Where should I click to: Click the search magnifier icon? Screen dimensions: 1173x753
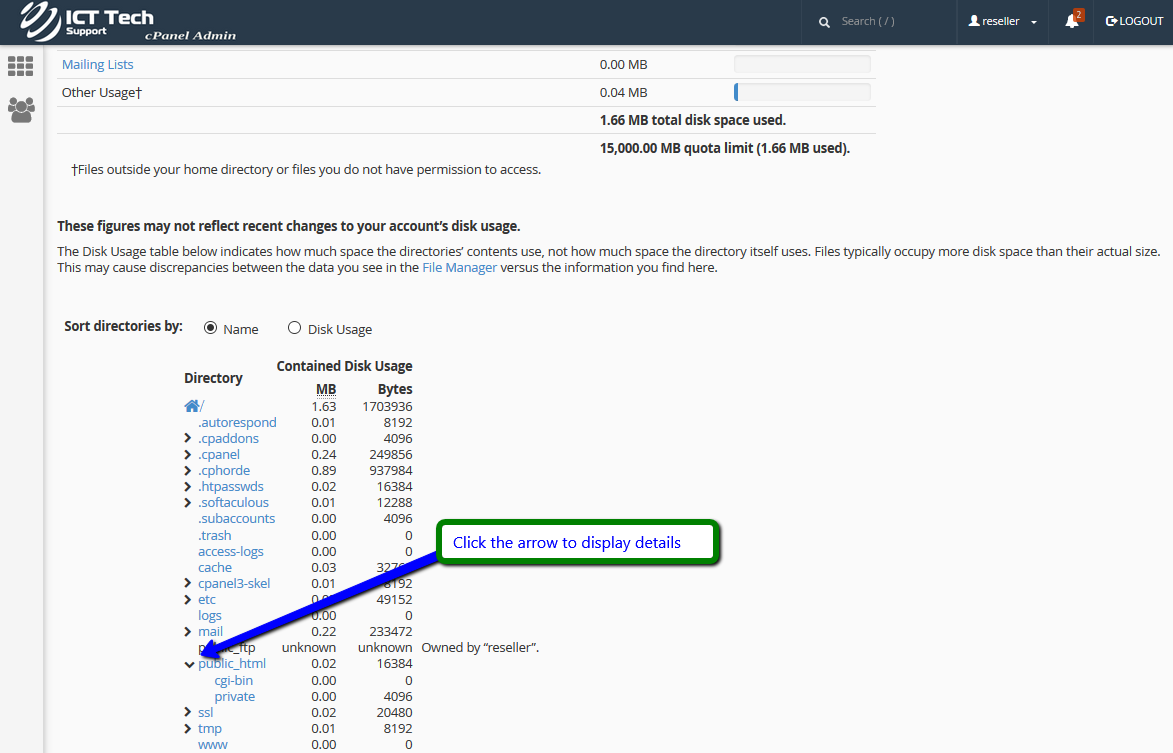[x=824, y=22]
